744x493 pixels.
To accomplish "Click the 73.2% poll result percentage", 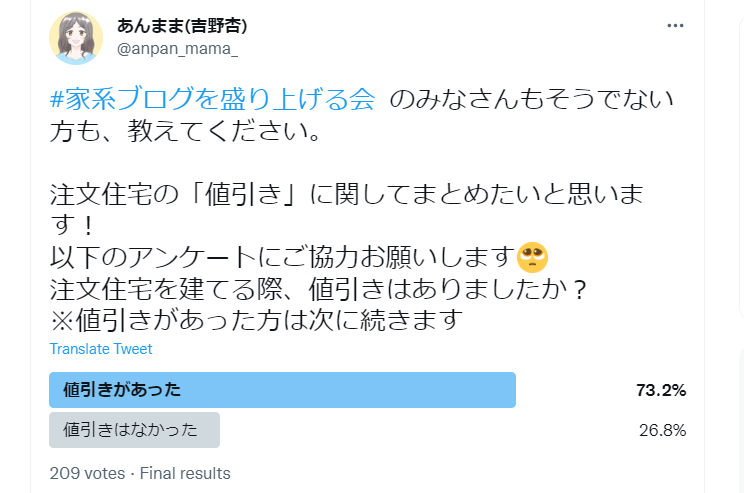I will tap(661, 390).
